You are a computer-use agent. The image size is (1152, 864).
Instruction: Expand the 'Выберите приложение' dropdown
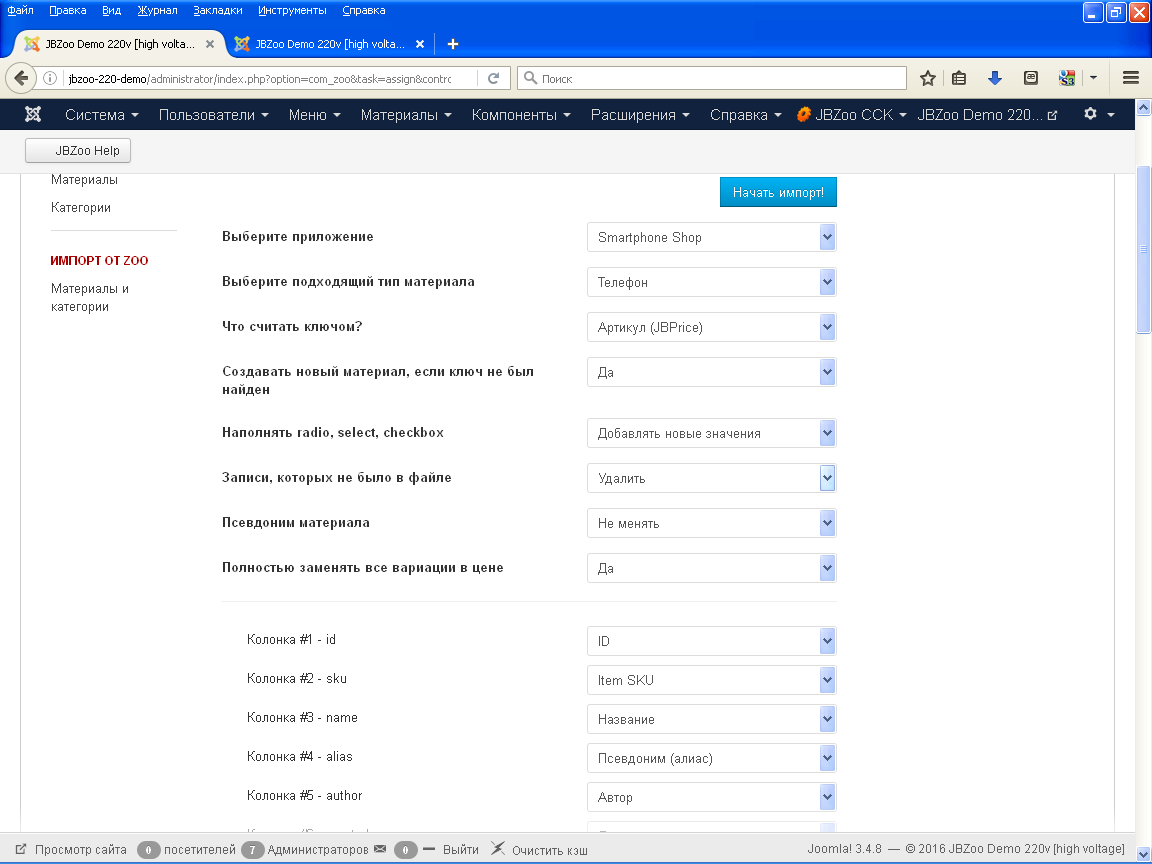point(711,237)
